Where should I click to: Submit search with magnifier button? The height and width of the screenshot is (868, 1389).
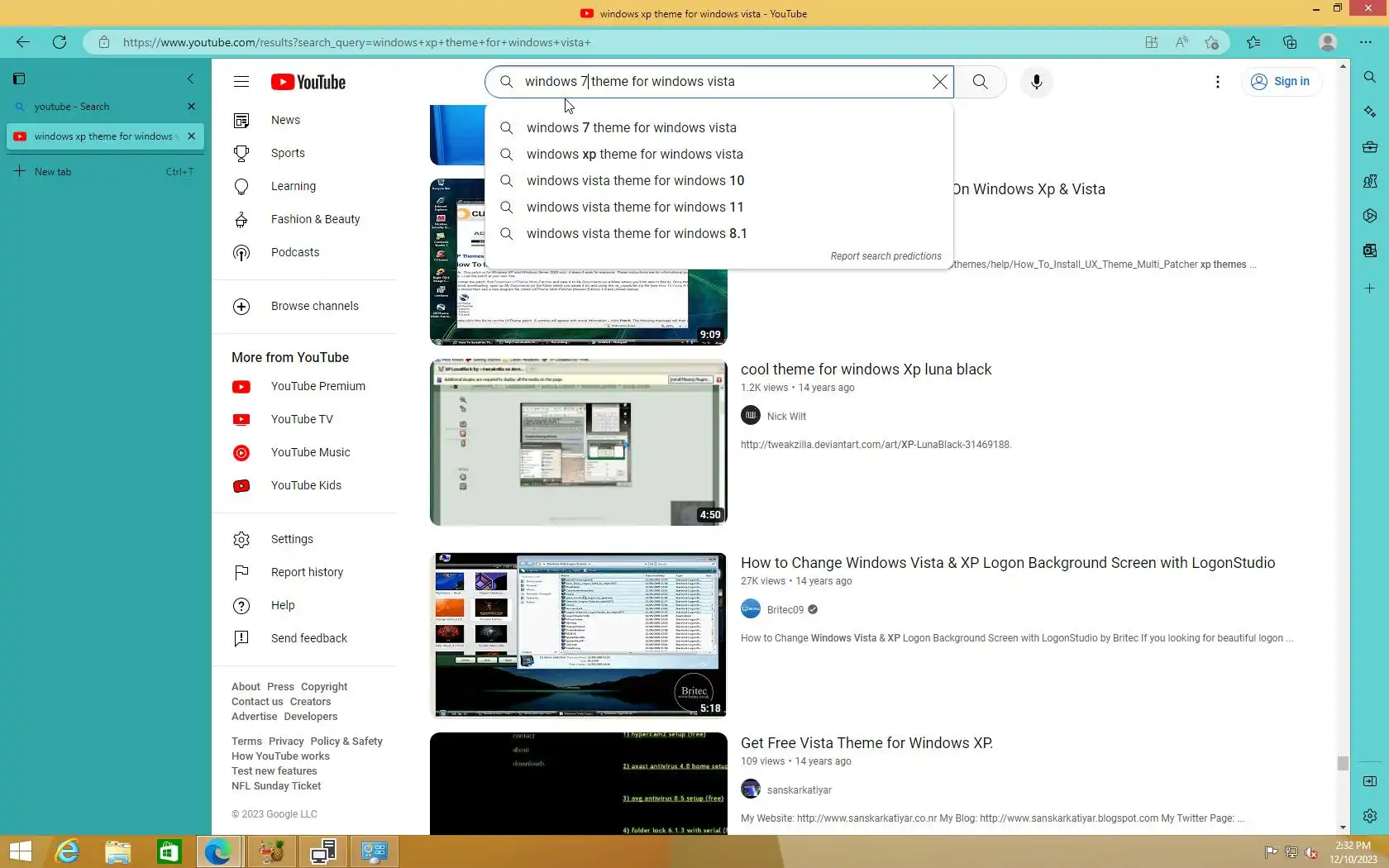pos(980,82)
